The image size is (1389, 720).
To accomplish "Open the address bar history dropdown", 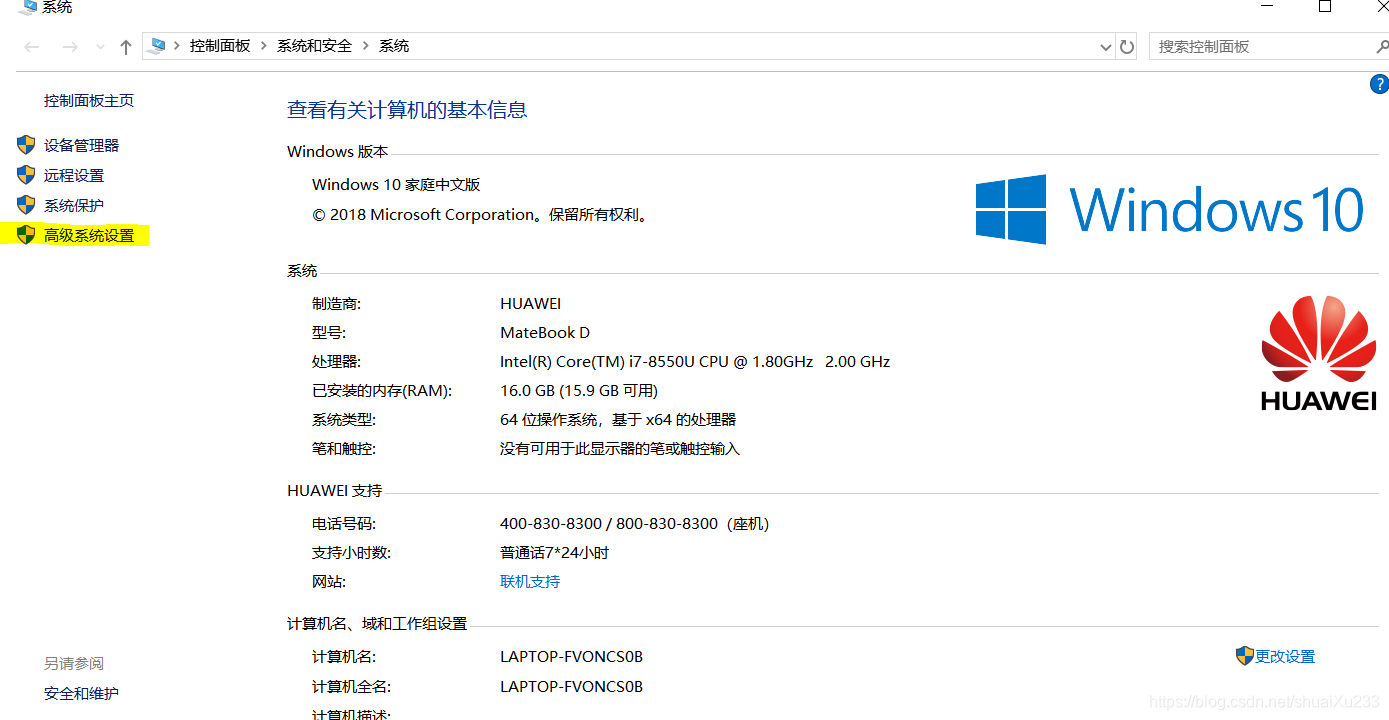I will coord(1106,47).
